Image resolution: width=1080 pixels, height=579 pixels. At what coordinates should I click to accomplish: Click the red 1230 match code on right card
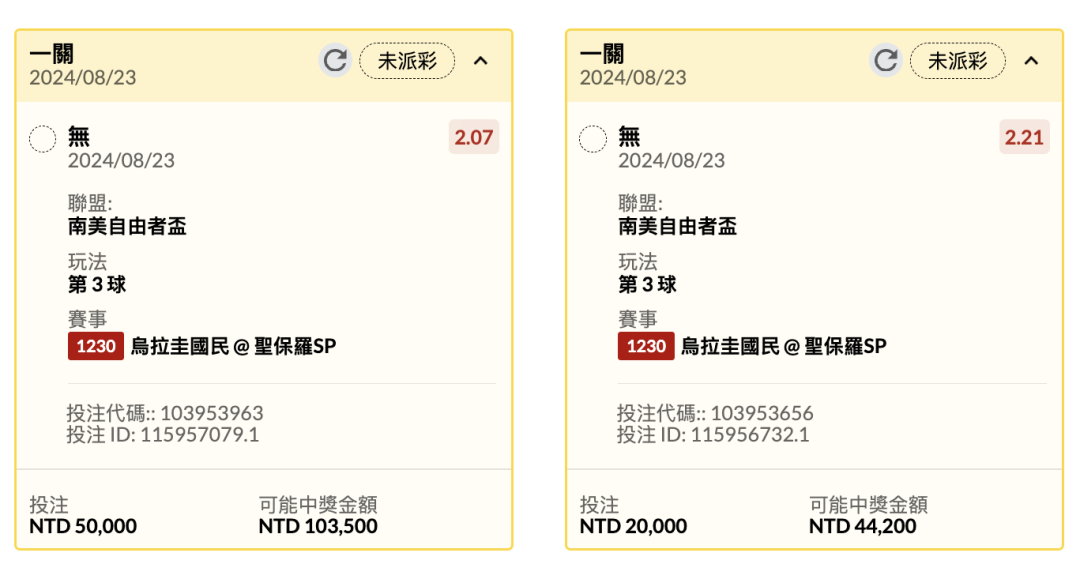tap(646, 346)
